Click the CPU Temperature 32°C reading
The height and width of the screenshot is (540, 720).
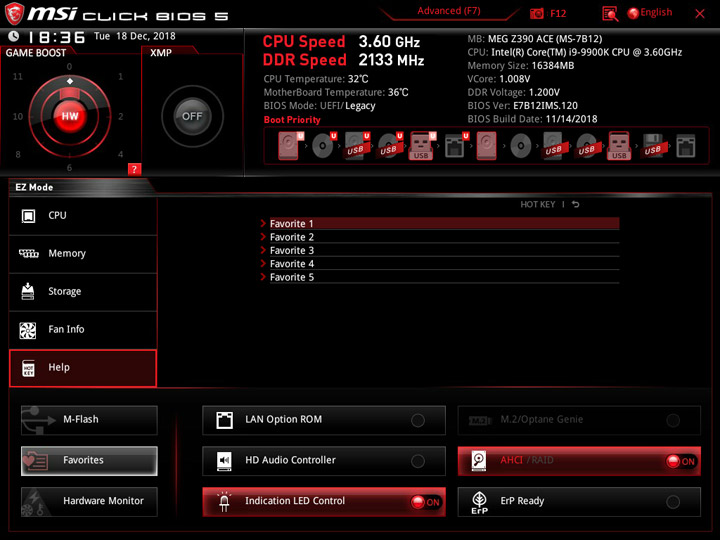(316, 79)
